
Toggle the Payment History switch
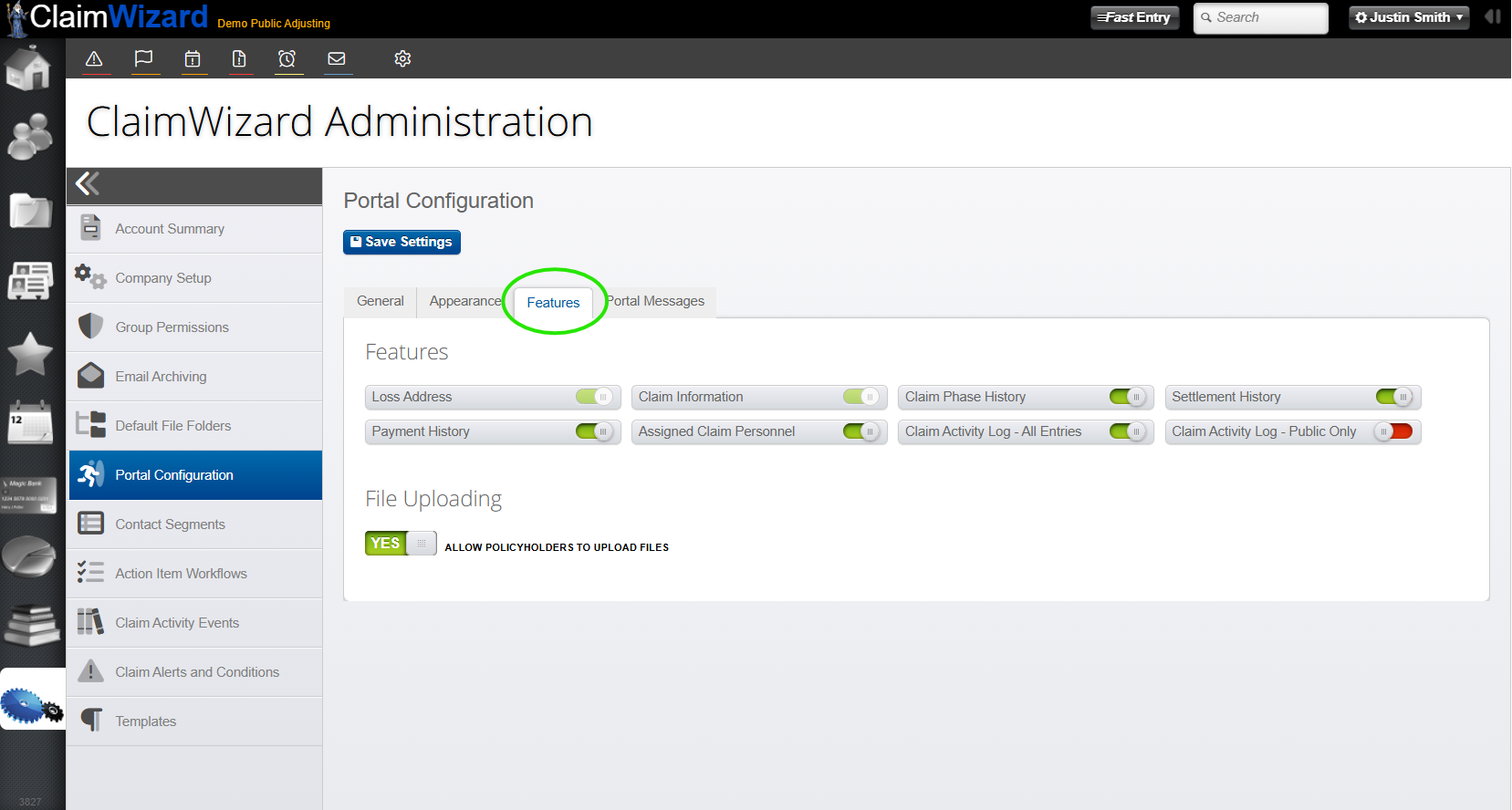click(x=594, y=431)
